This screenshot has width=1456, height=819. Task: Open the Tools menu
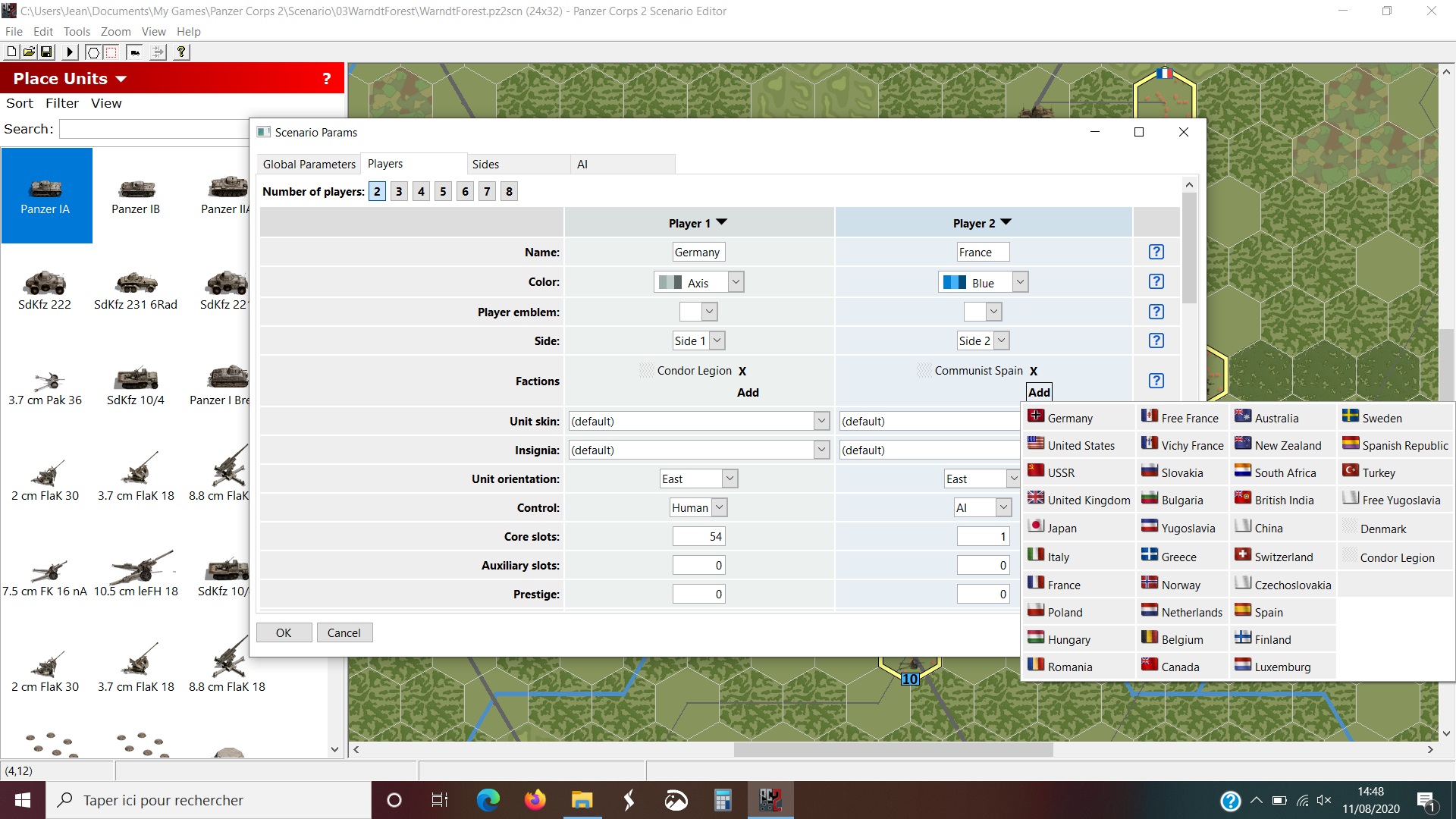click(77, 31)
